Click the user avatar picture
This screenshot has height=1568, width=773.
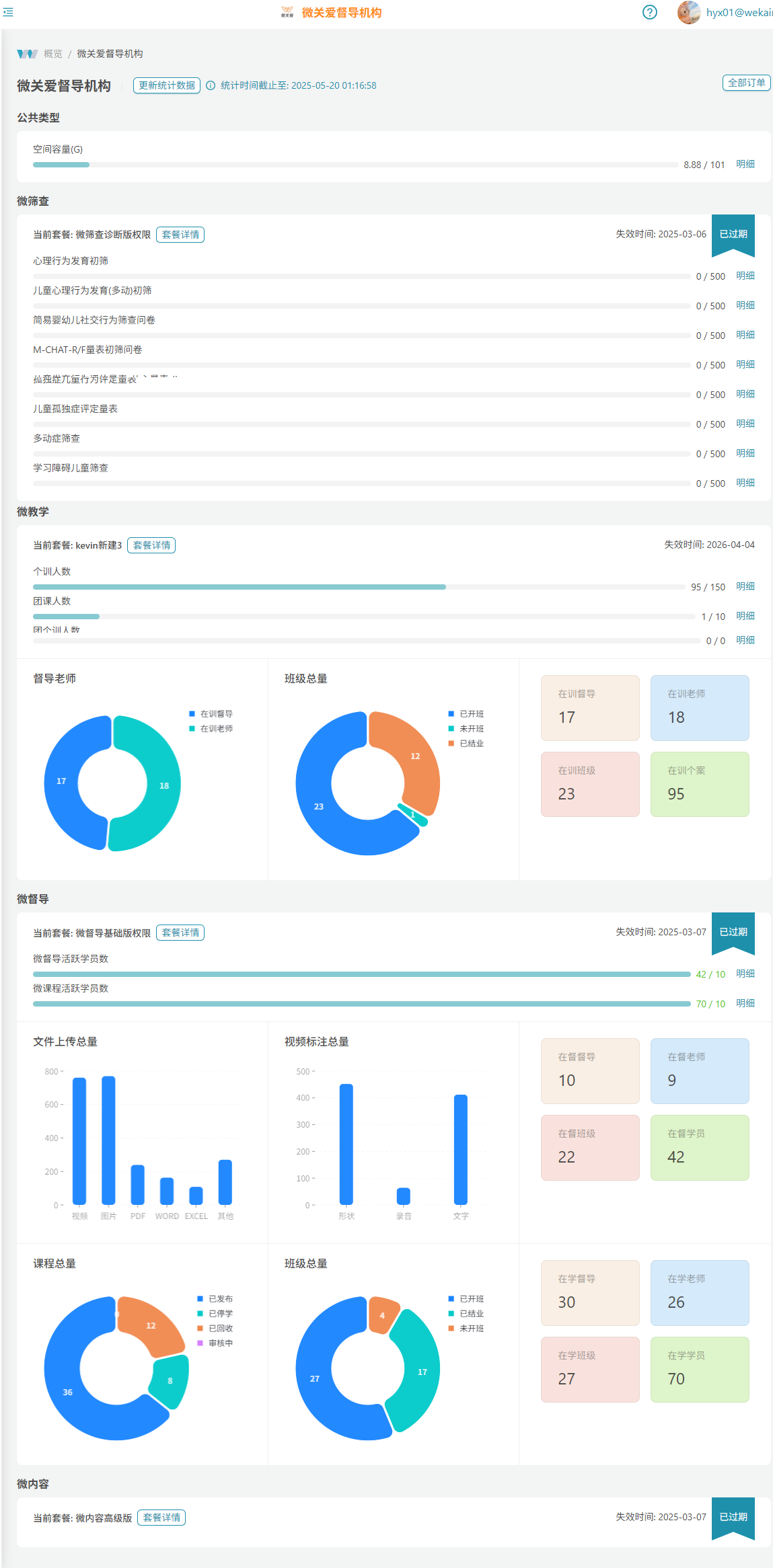pyautogui.click(x=688, y=12)
